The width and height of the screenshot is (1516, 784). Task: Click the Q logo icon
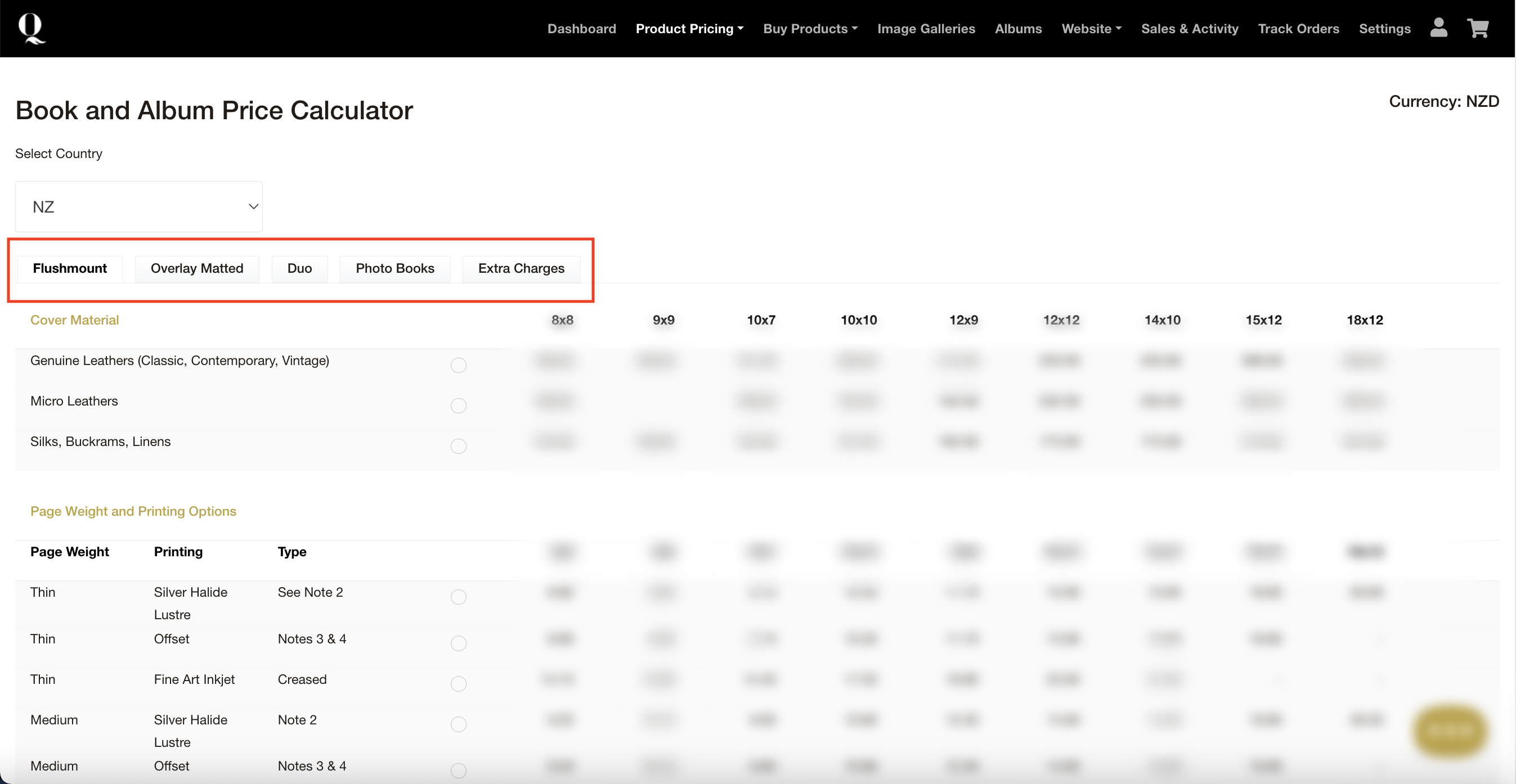tap(31, 28)
